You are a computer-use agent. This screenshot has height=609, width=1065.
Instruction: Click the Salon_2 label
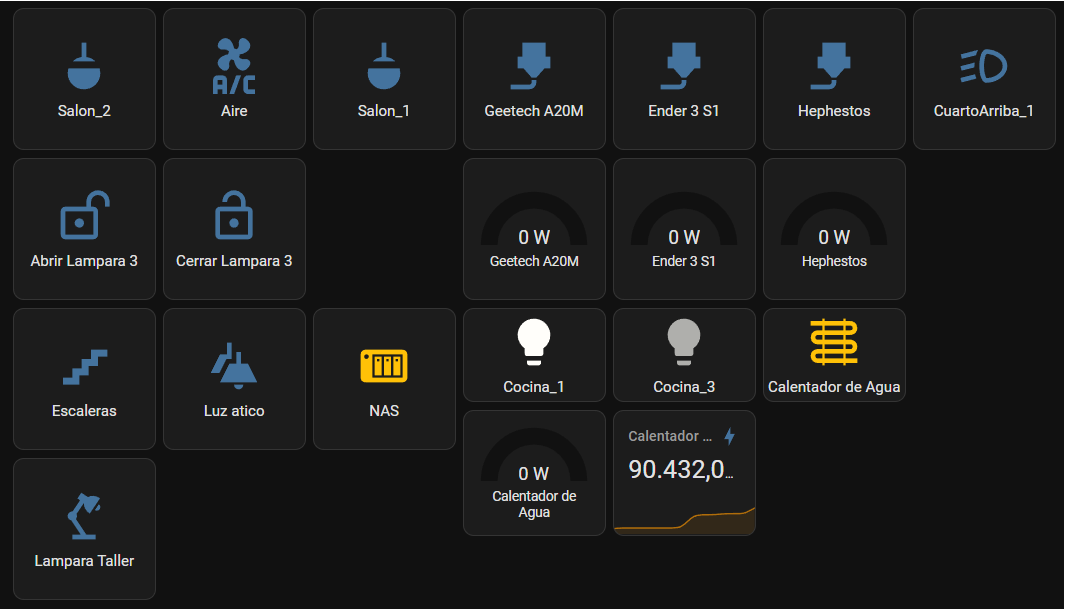(x=84, y=111)
